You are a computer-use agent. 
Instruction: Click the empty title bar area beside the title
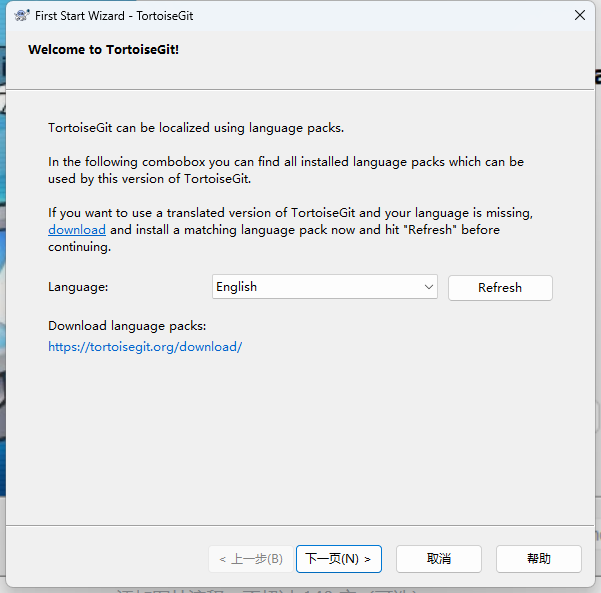coord(380,16)
